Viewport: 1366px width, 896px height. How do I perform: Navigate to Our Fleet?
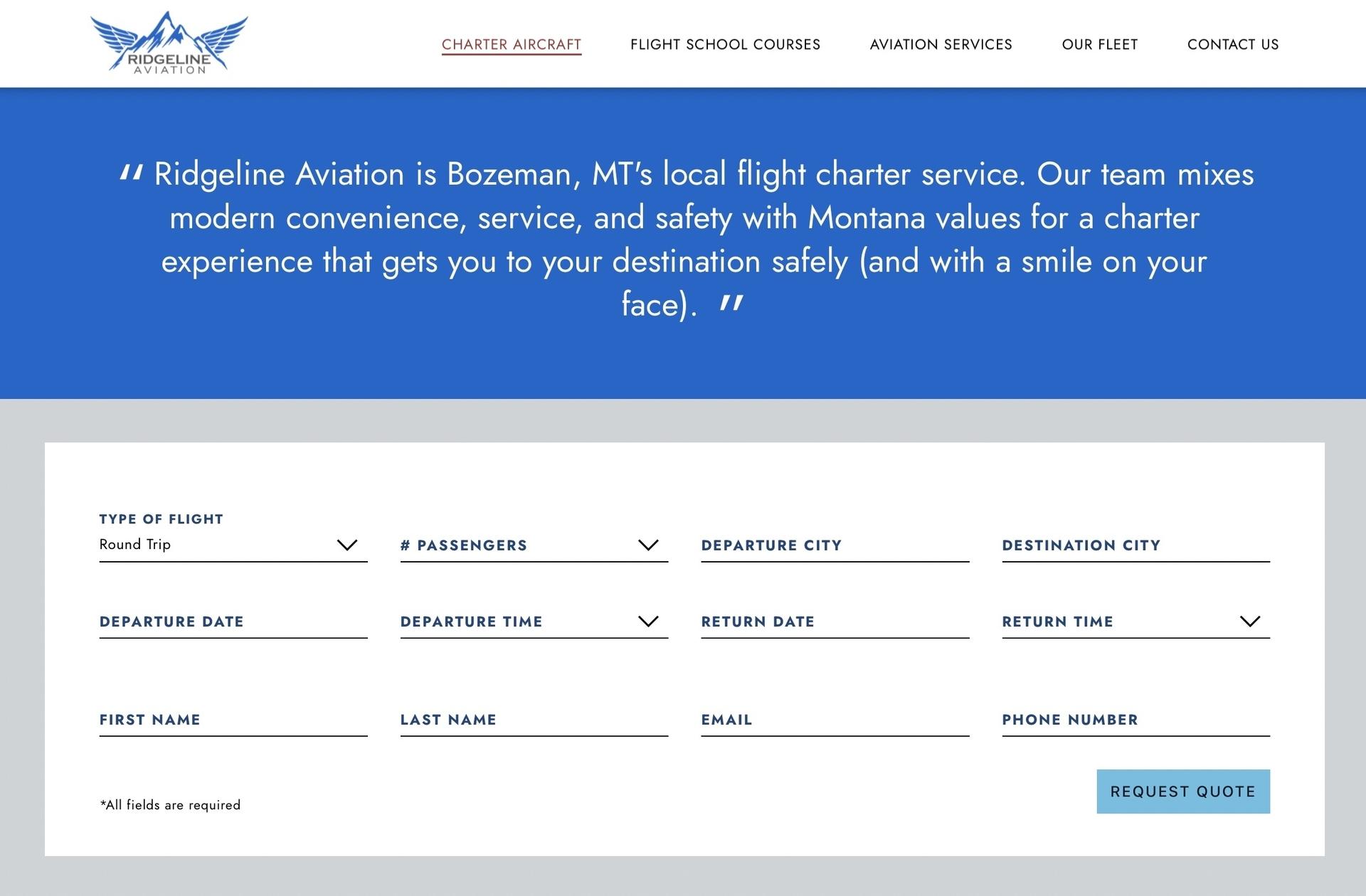pyautogui.click(x=1099, y=44)
